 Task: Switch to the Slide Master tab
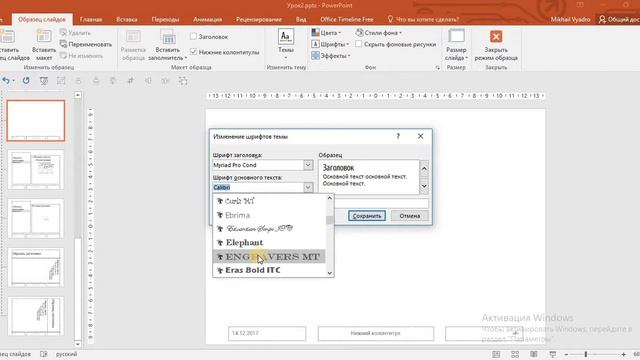tap(42, 19)
